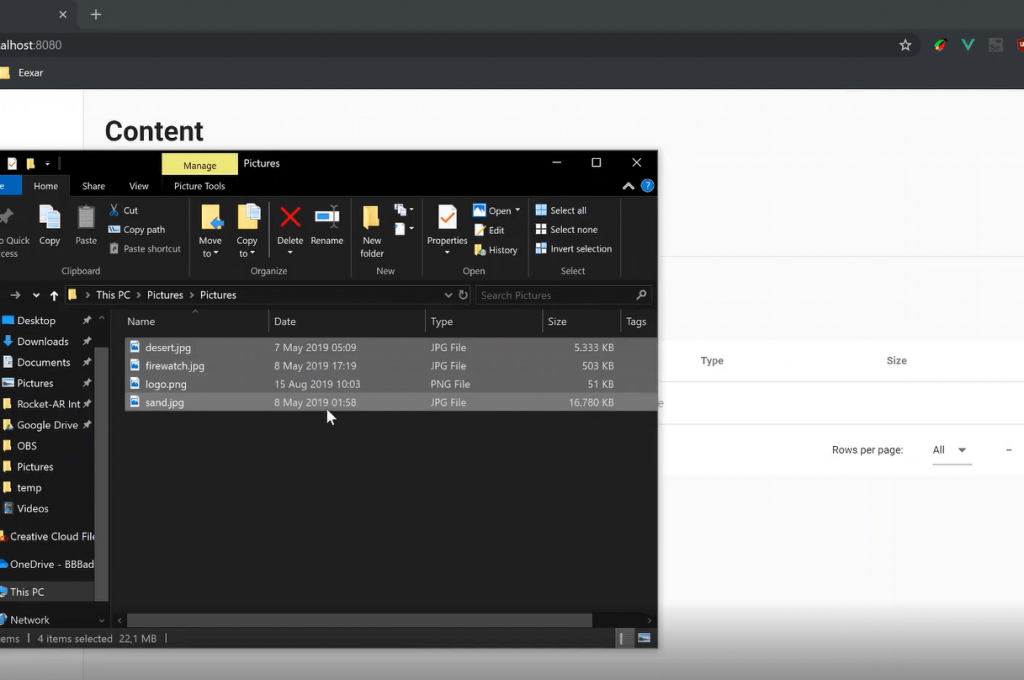Click the green V browser extension icon
1024x680 pixels.
click(968, 44)
